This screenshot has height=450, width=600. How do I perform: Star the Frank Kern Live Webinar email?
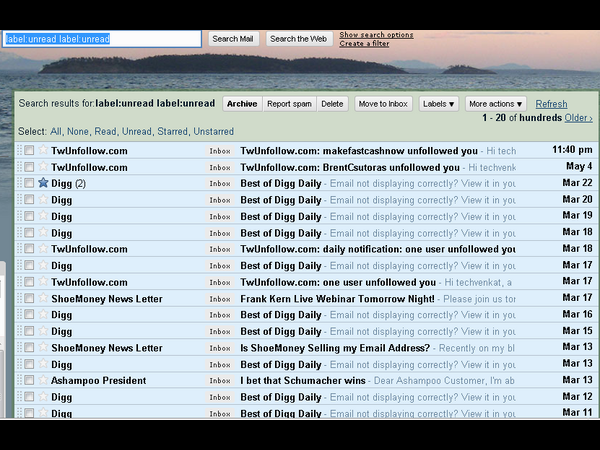43,299
